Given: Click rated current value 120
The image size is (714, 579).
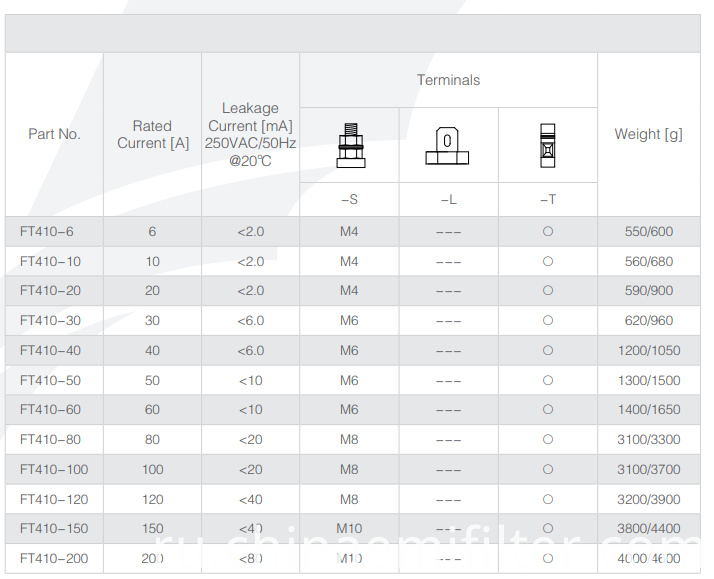Looking at the screenshot, I should [x=153, y=499].
